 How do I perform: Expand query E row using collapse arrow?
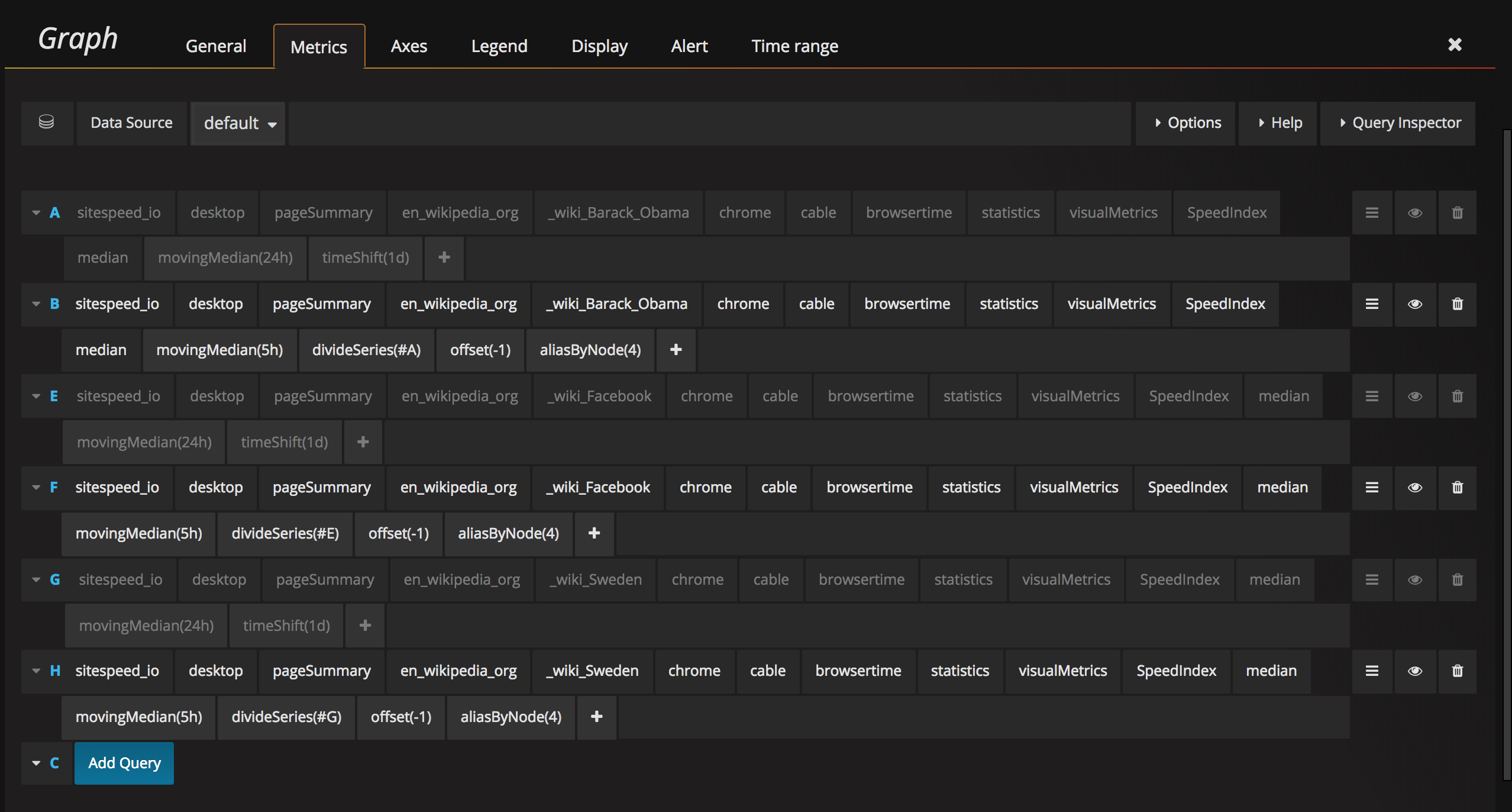(x=36, y=396)
